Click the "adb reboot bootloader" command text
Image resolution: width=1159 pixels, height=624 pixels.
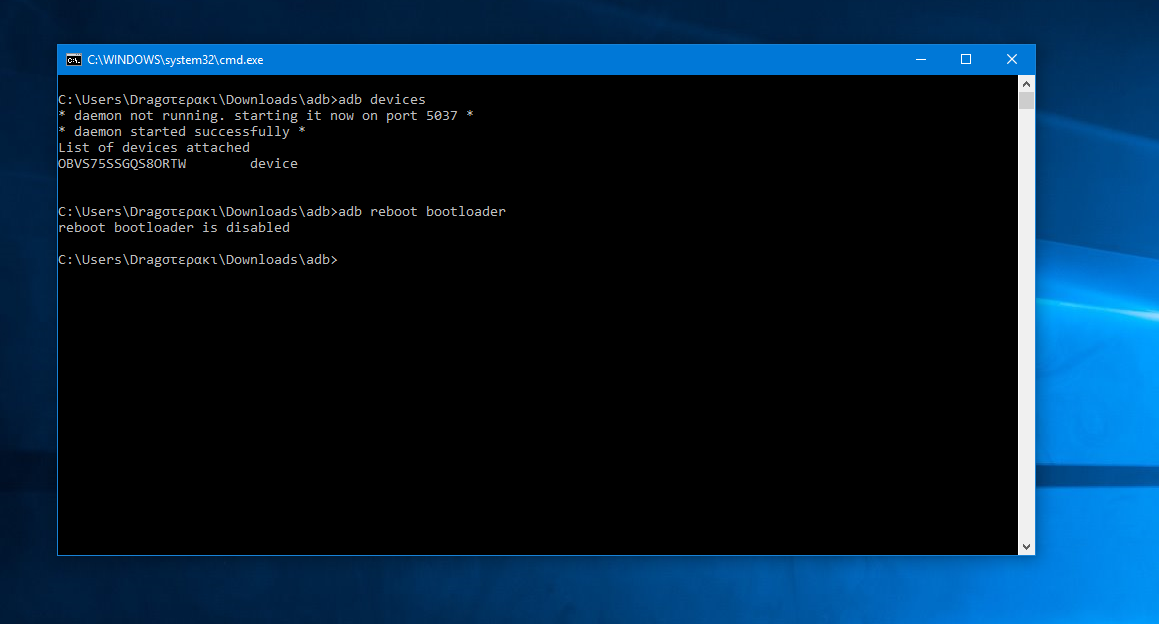point(422,211)
